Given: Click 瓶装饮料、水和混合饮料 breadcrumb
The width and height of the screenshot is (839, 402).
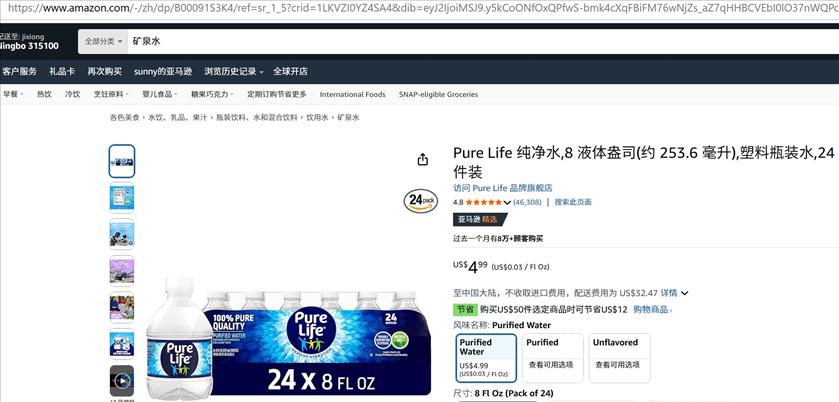Looking at the screenshot, I should pyautogui.click(x=256, y=117).
